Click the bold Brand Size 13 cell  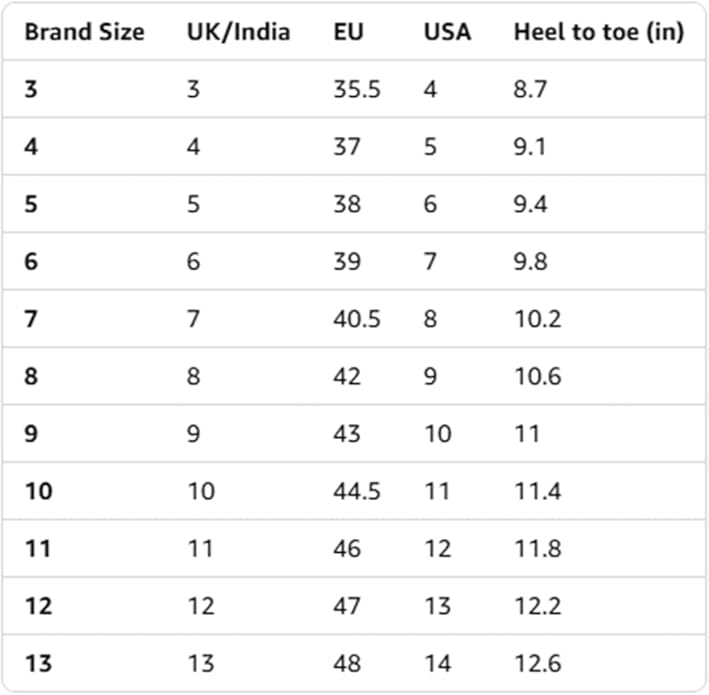click(38, 664)
